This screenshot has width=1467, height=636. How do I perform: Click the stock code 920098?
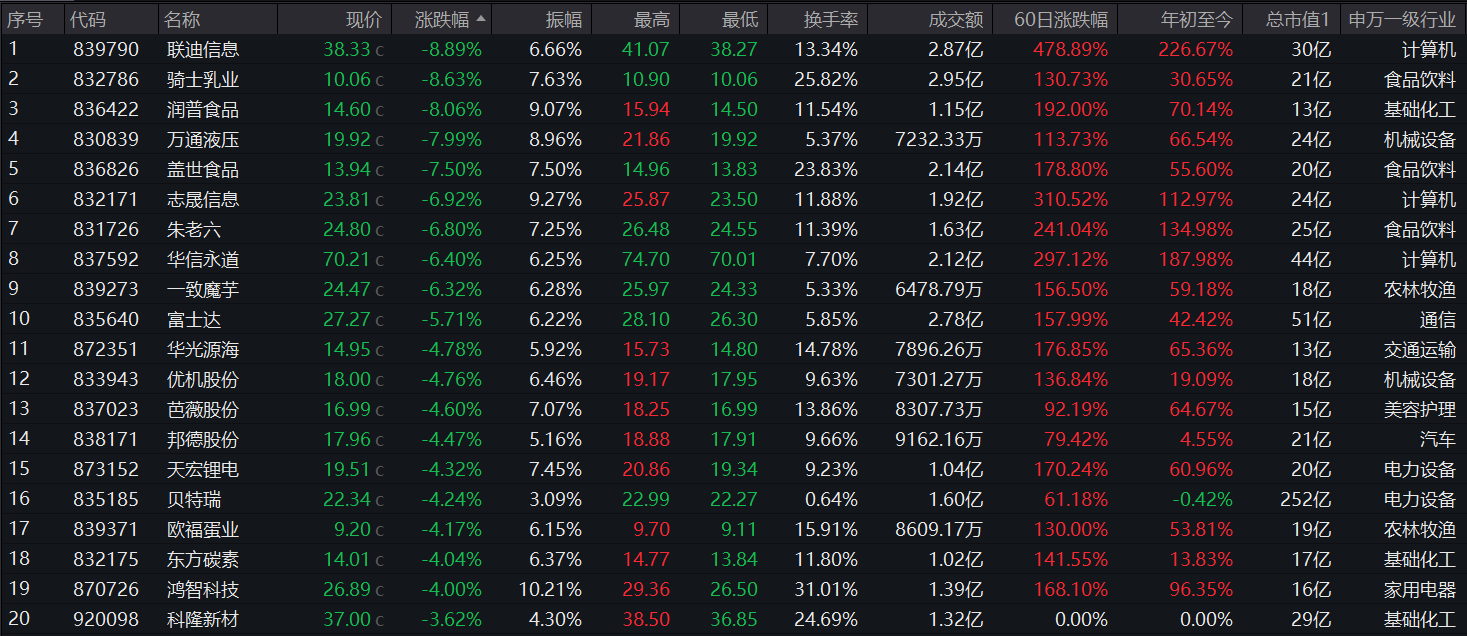(106, 619)
